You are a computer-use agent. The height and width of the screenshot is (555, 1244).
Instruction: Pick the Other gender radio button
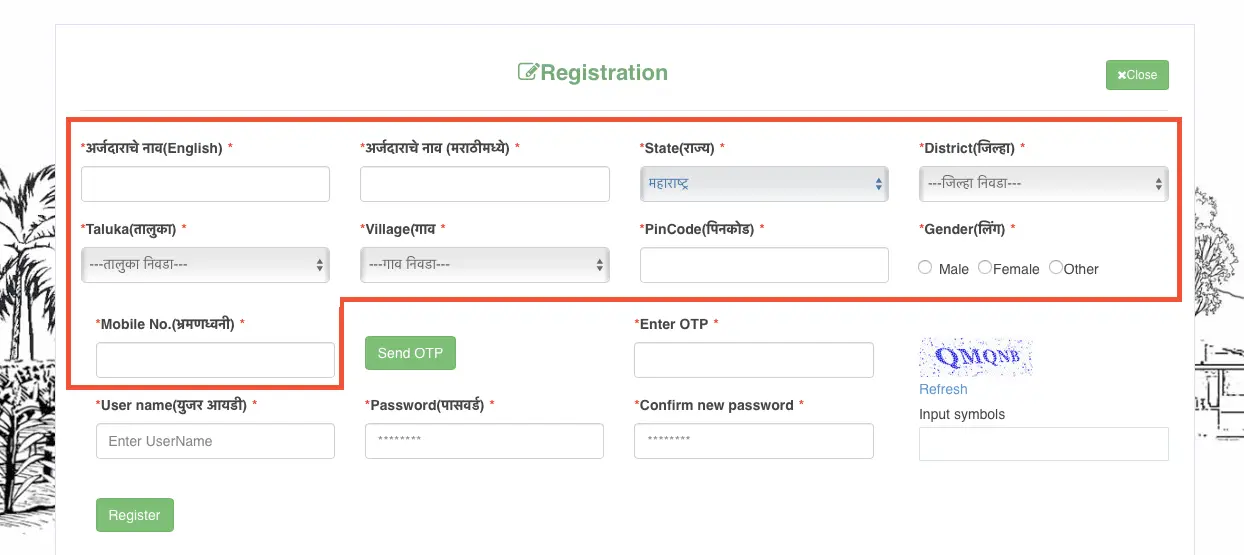pyautogui.click(x=1056, y=268)
